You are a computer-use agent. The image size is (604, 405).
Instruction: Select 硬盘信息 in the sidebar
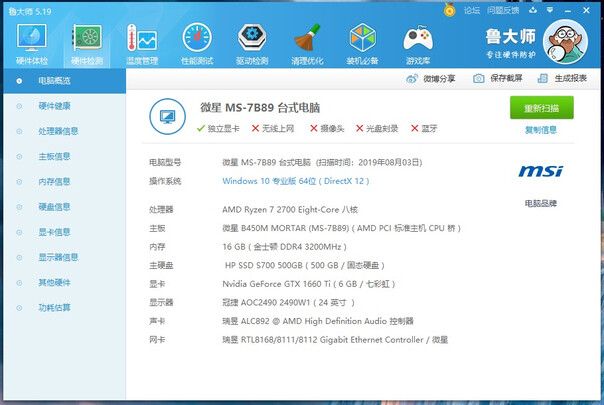[54, 207]
